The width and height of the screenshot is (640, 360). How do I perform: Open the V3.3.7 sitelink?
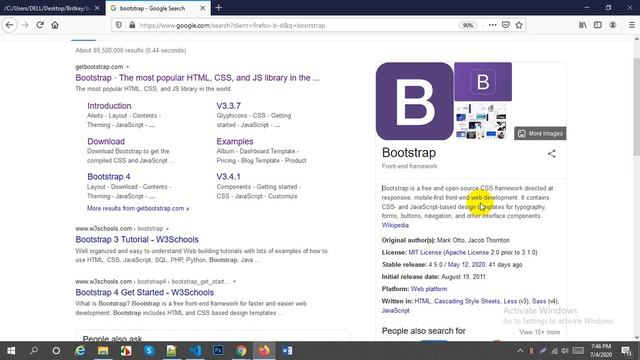pos(229,106)
